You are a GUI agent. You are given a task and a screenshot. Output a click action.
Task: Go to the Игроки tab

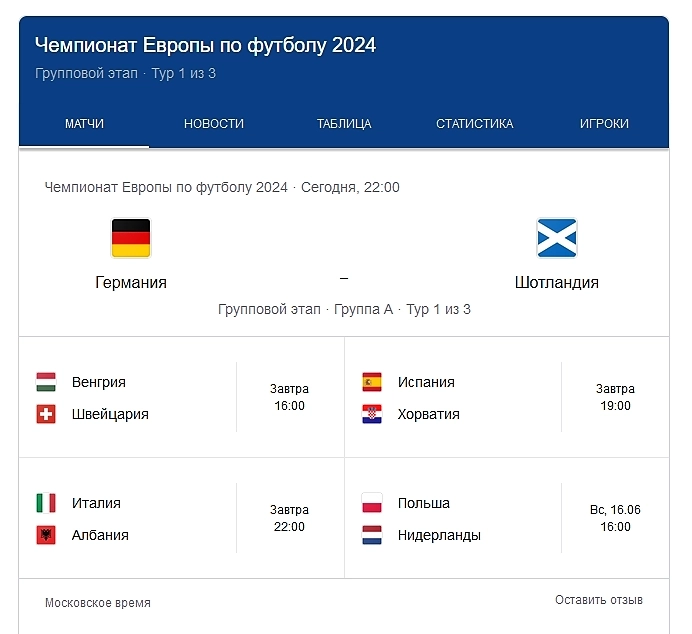604,124
